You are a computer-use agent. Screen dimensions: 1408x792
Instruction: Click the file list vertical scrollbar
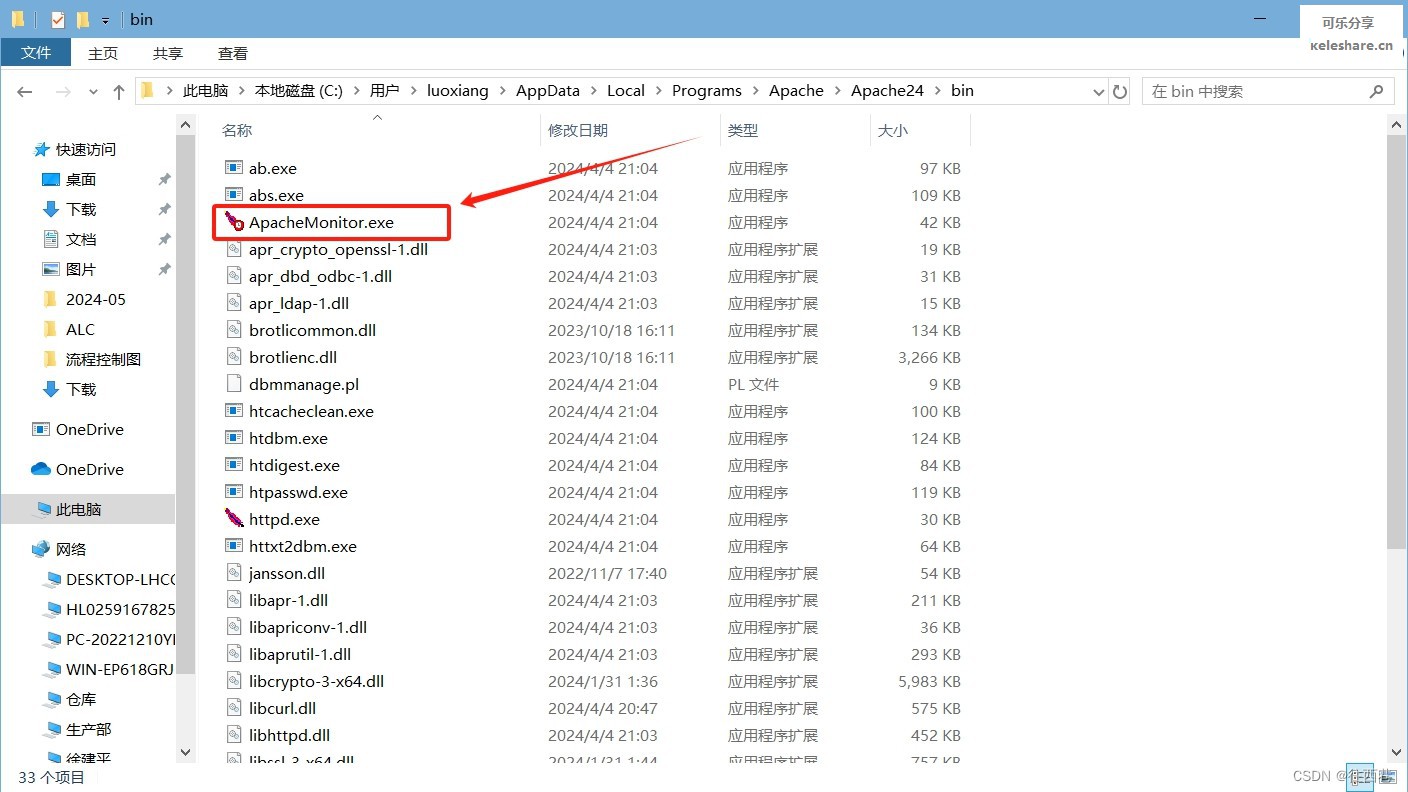click(1397, 340)
